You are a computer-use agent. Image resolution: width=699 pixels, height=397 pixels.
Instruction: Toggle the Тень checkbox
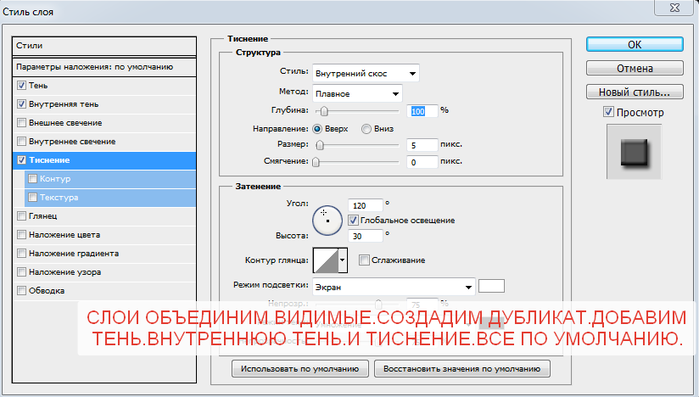click(21, 85)
